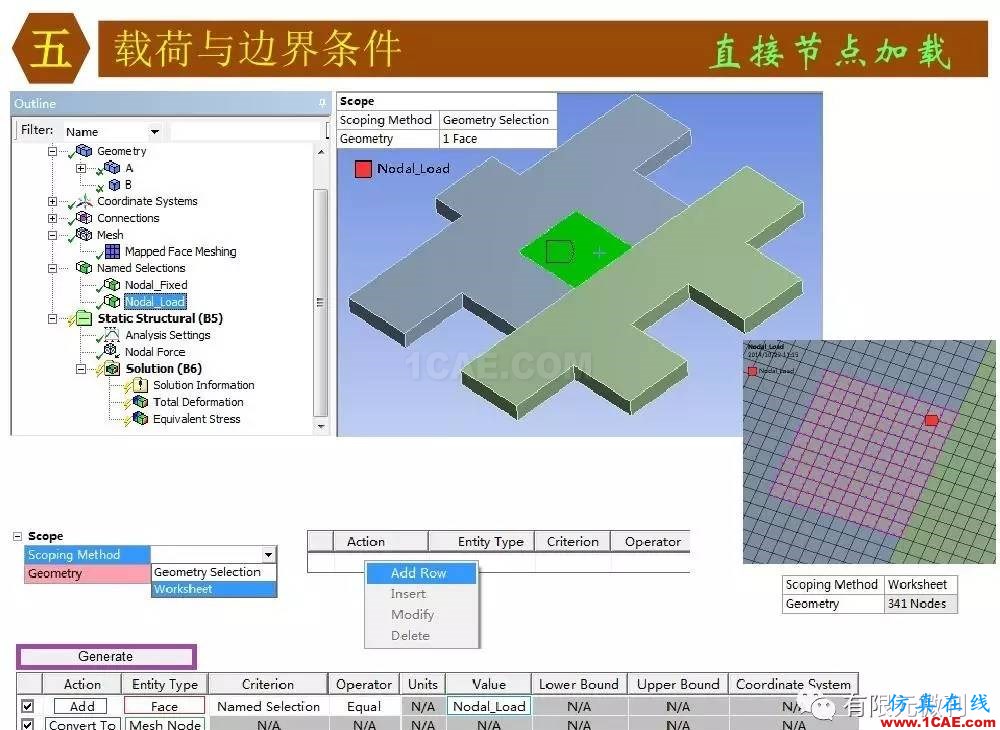Click the Solution (B6) icon
The image size is (1000, 730).
pos(112,369)
